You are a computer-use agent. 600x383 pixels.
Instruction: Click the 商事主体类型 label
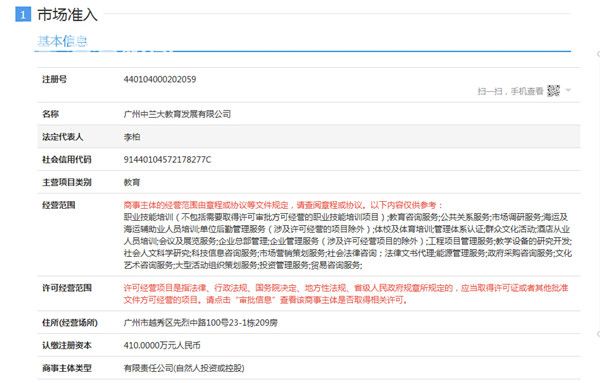pyautogui.click(x=67, y=368)
